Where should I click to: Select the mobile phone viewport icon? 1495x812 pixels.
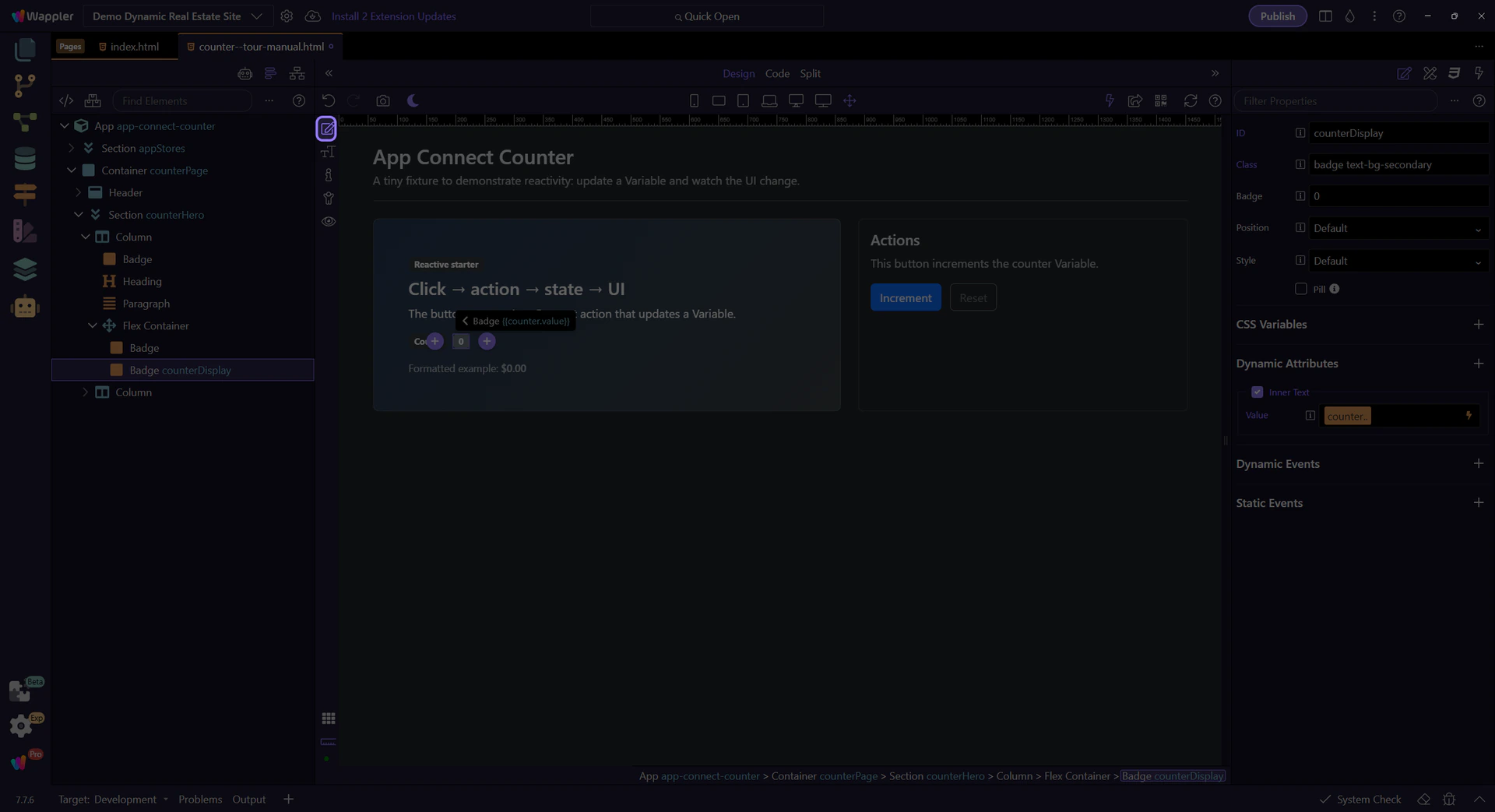(694, 101)
